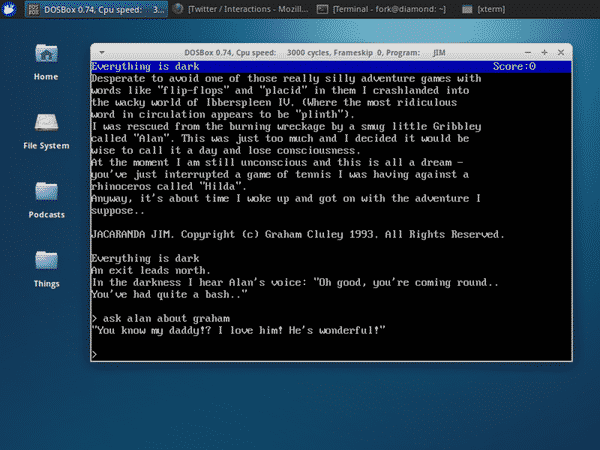Click the xterm icon in the taskbar
Screen dimensions: 600x450
tap(467, 9)
